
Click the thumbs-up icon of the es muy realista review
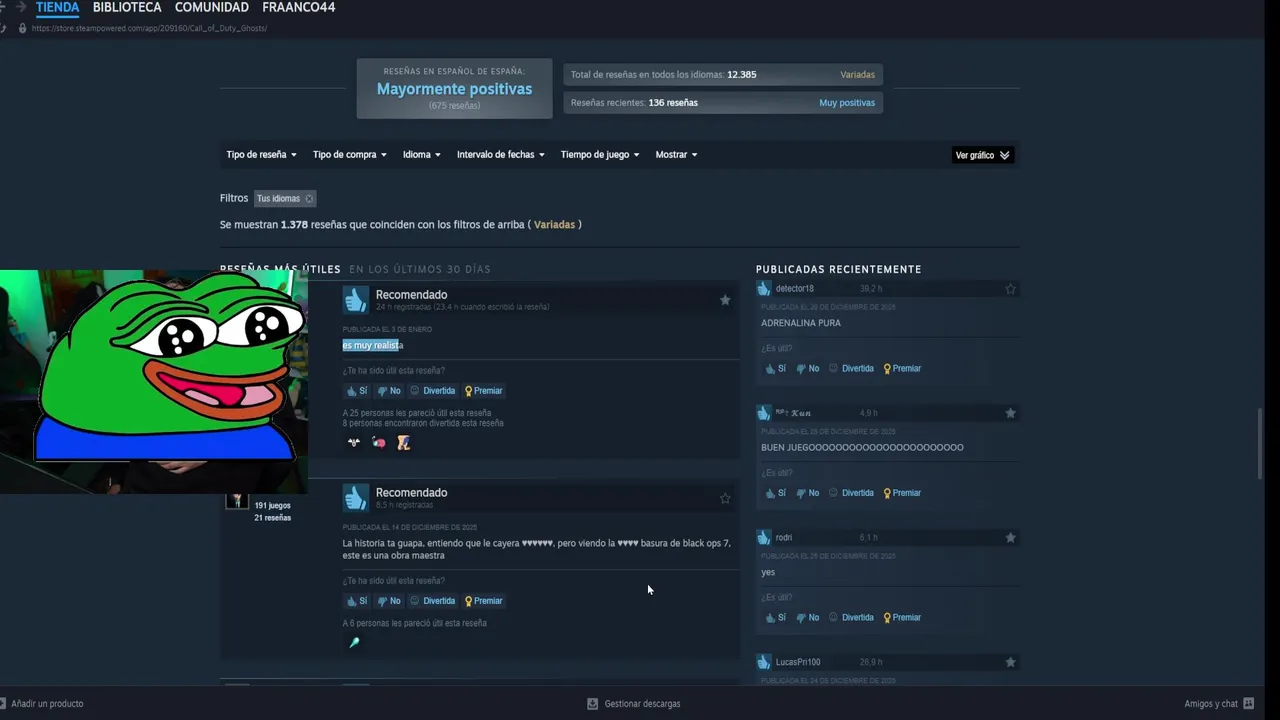(355, 299)
